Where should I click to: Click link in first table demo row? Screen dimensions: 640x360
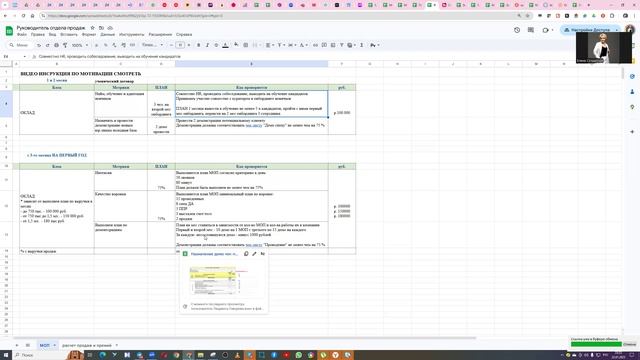[x=253, y=126]
